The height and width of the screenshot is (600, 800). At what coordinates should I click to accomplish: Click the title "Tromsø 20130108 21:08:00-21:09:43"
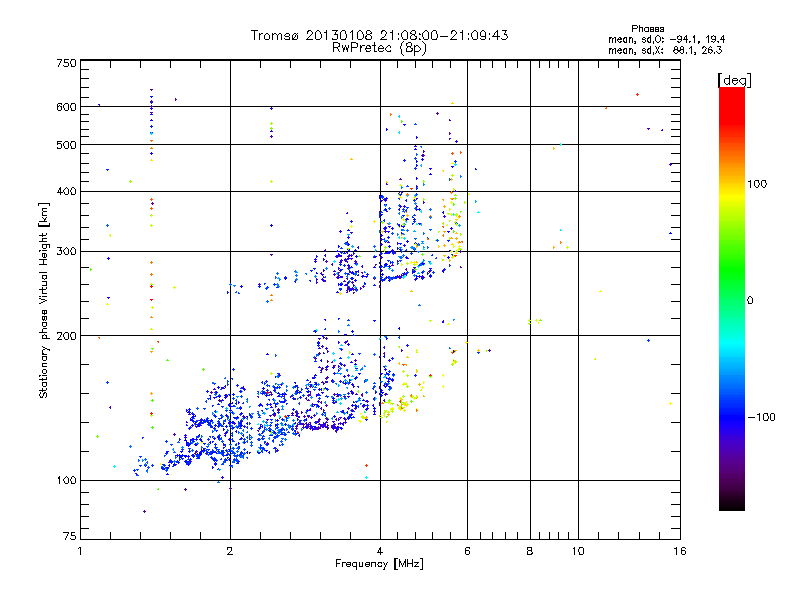[x=379, y=35]
